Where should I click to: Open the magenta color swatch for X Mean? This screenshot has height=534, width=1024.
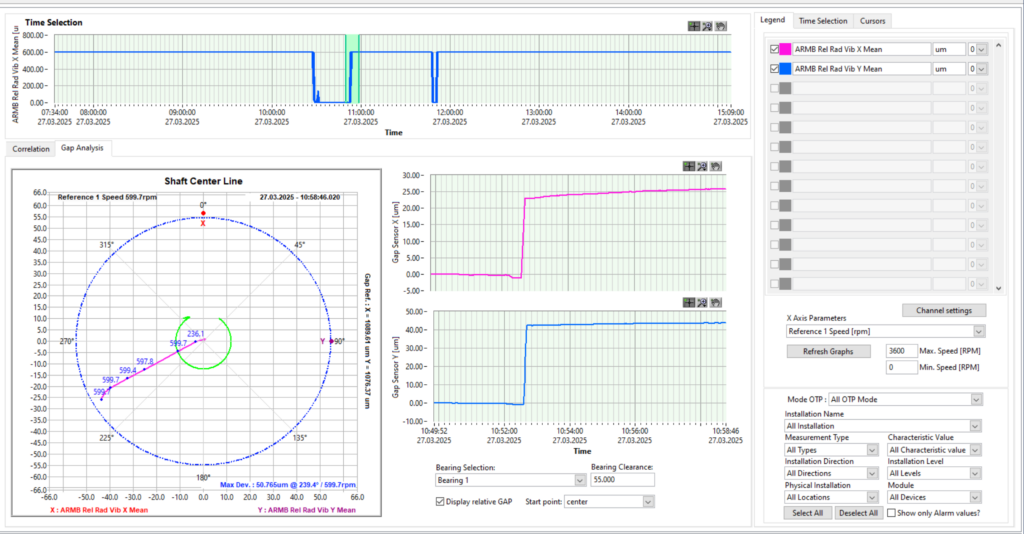point(786,49)
